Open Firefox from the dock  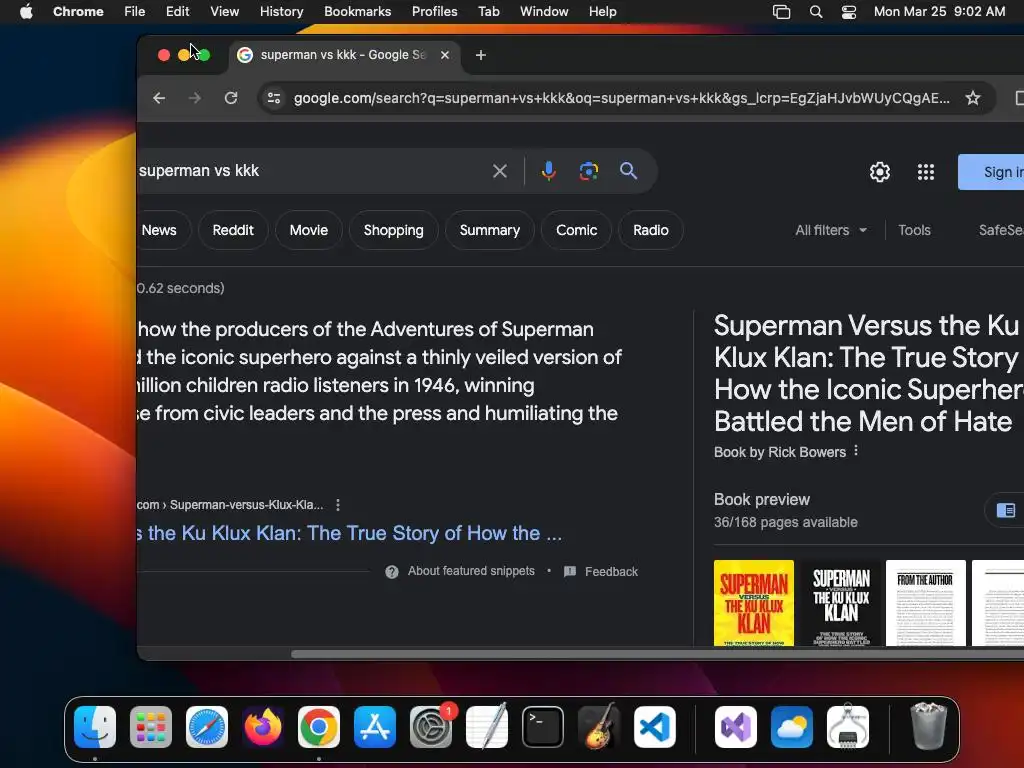(x=263, y=727)
